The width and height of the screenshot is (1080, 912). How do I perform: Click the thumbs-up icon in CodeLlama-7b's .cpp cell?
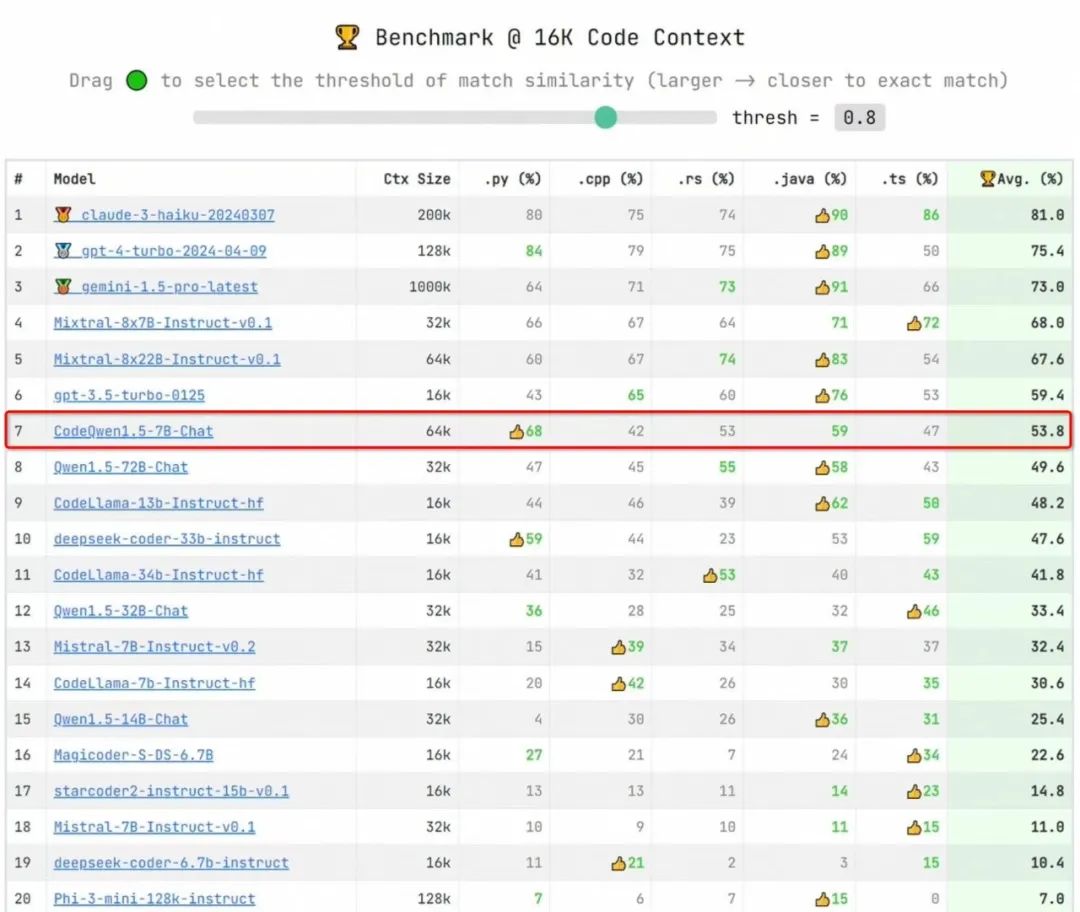(x=619, y=684)
